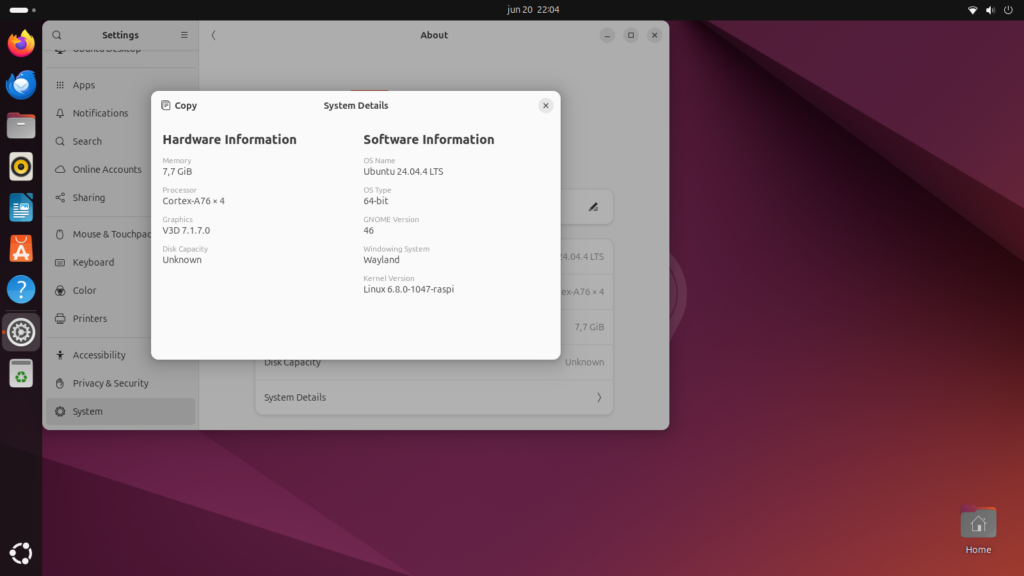Select Accessibility in Settings sidebar
The image size is (1024, 576).
coord(99,355)
